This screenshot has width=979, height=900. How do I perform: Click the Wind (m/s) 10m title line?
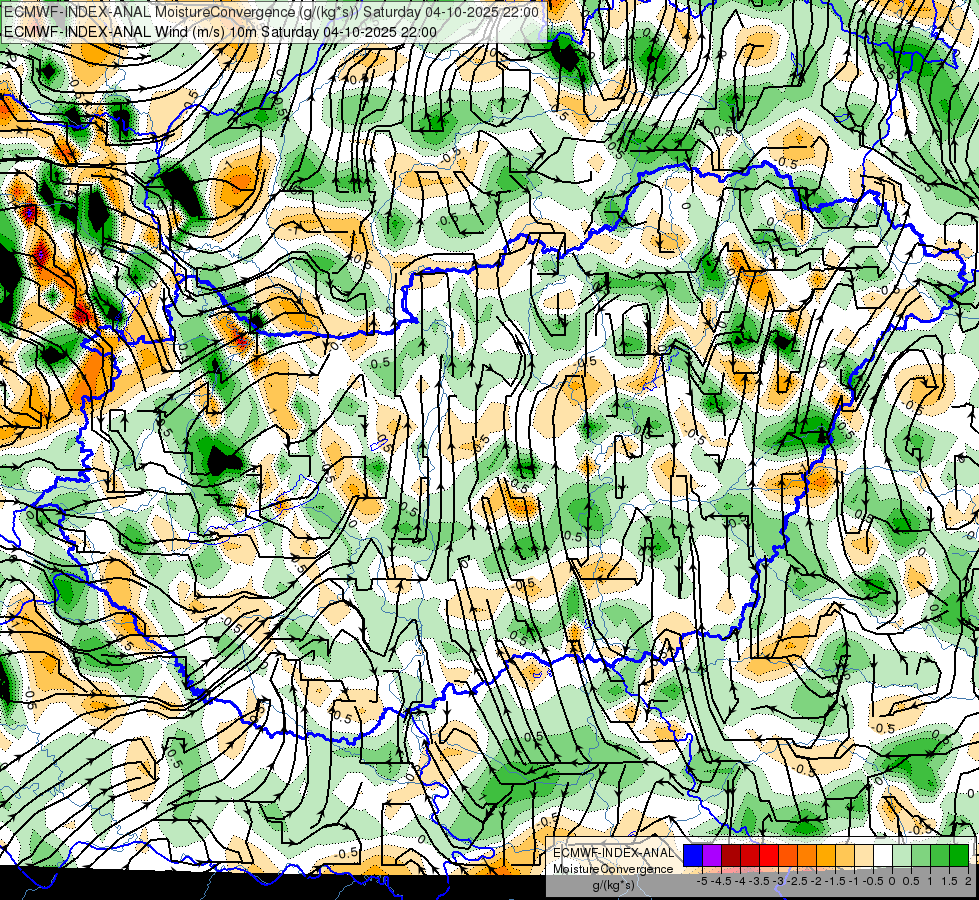pyautogui.click(x=220, y=32)
